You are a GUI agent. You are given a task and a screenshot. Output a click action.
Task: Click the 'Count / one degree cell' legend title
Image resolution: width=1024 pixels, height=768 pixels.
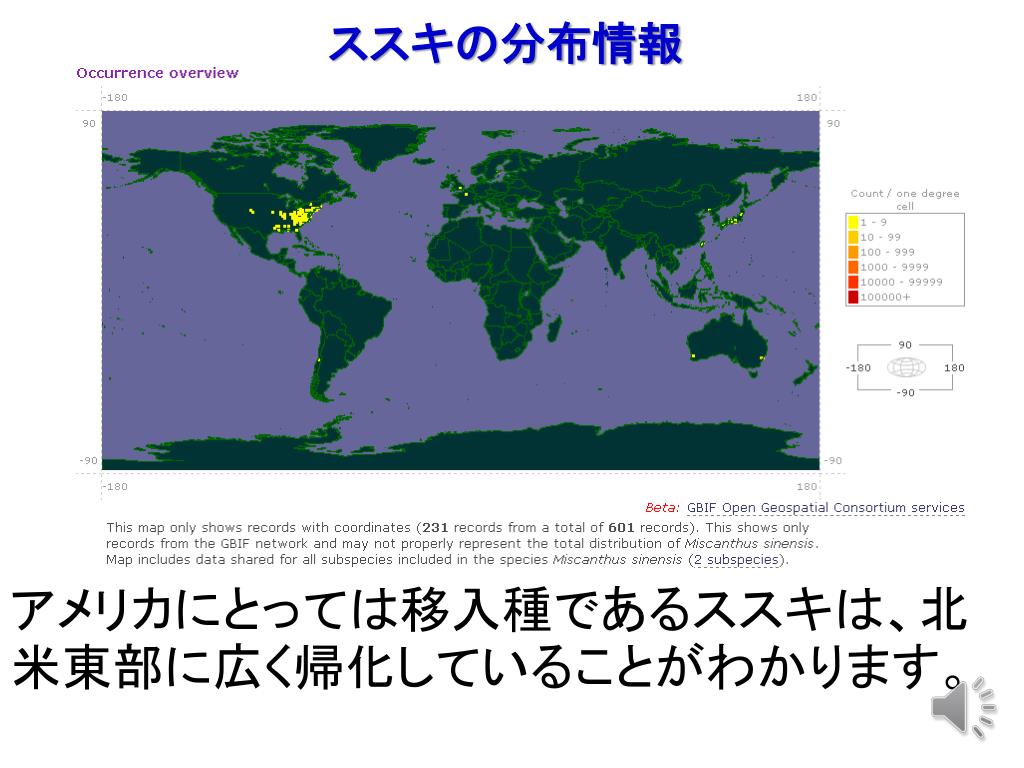coord(904,199)
